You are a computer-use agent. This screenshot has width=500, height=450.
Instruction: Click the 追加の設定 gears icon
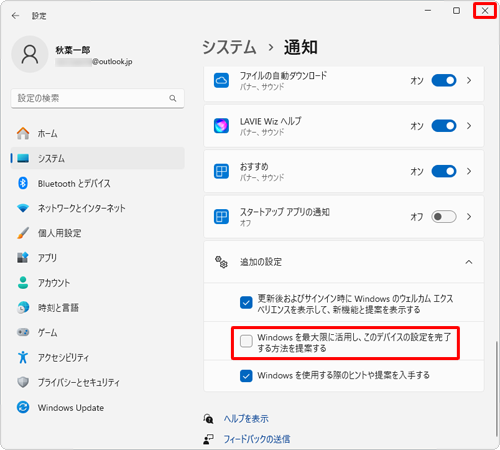pos(221,262)
